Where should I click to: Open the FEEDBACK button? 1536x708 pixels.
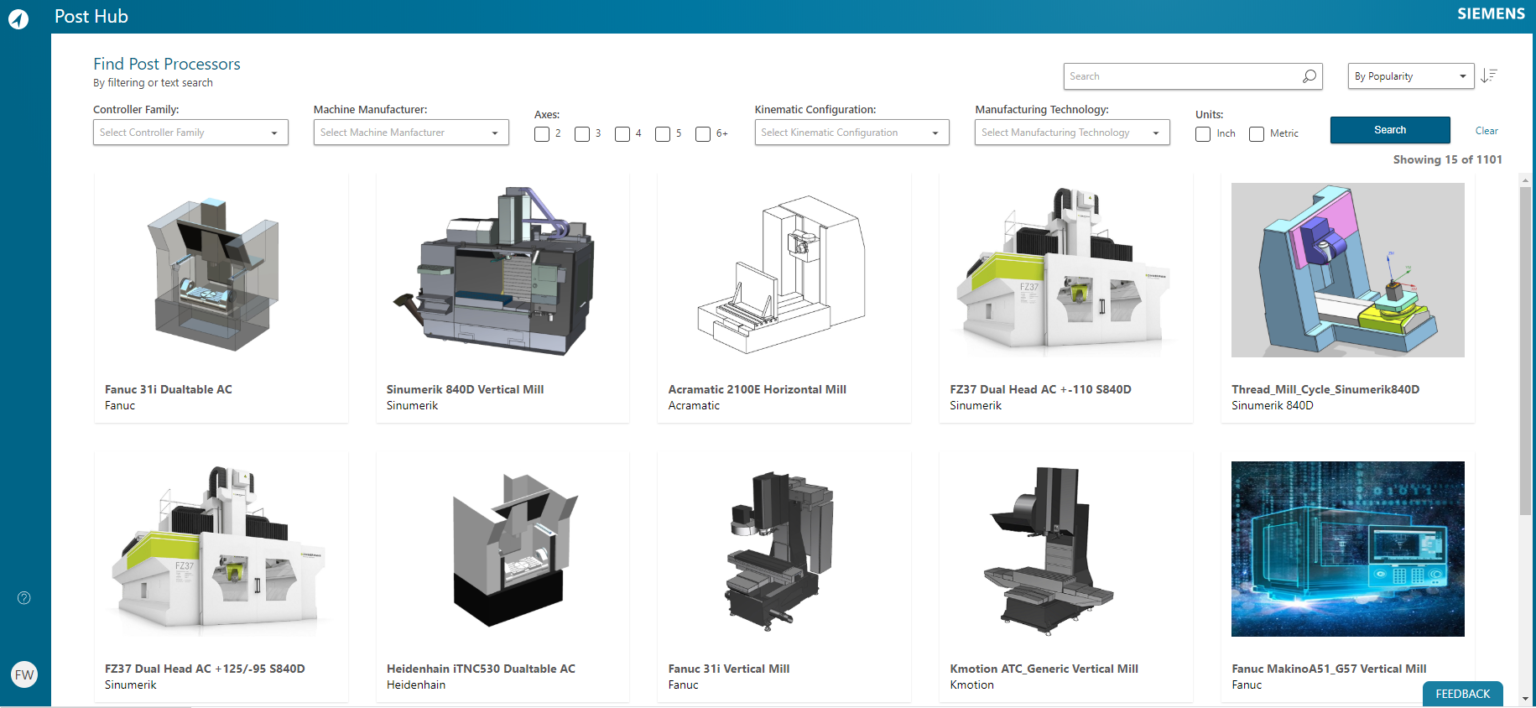[x=1462, y=693]
